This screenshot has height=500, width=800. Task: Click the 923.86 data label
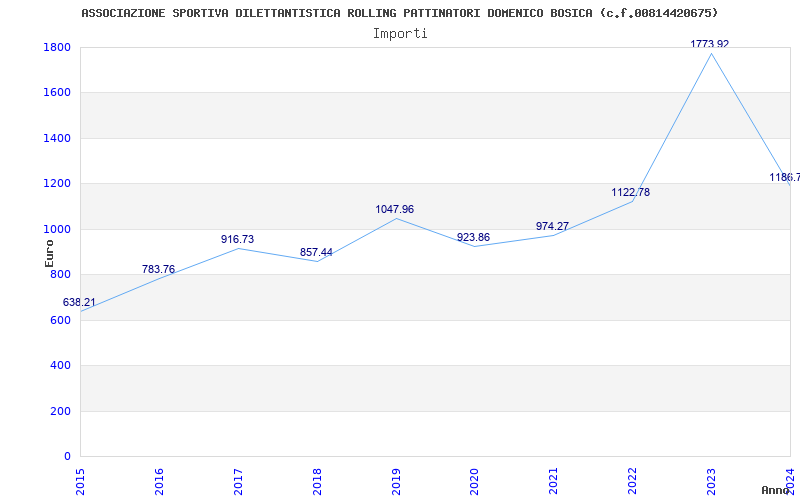click(x=473, y=237)
